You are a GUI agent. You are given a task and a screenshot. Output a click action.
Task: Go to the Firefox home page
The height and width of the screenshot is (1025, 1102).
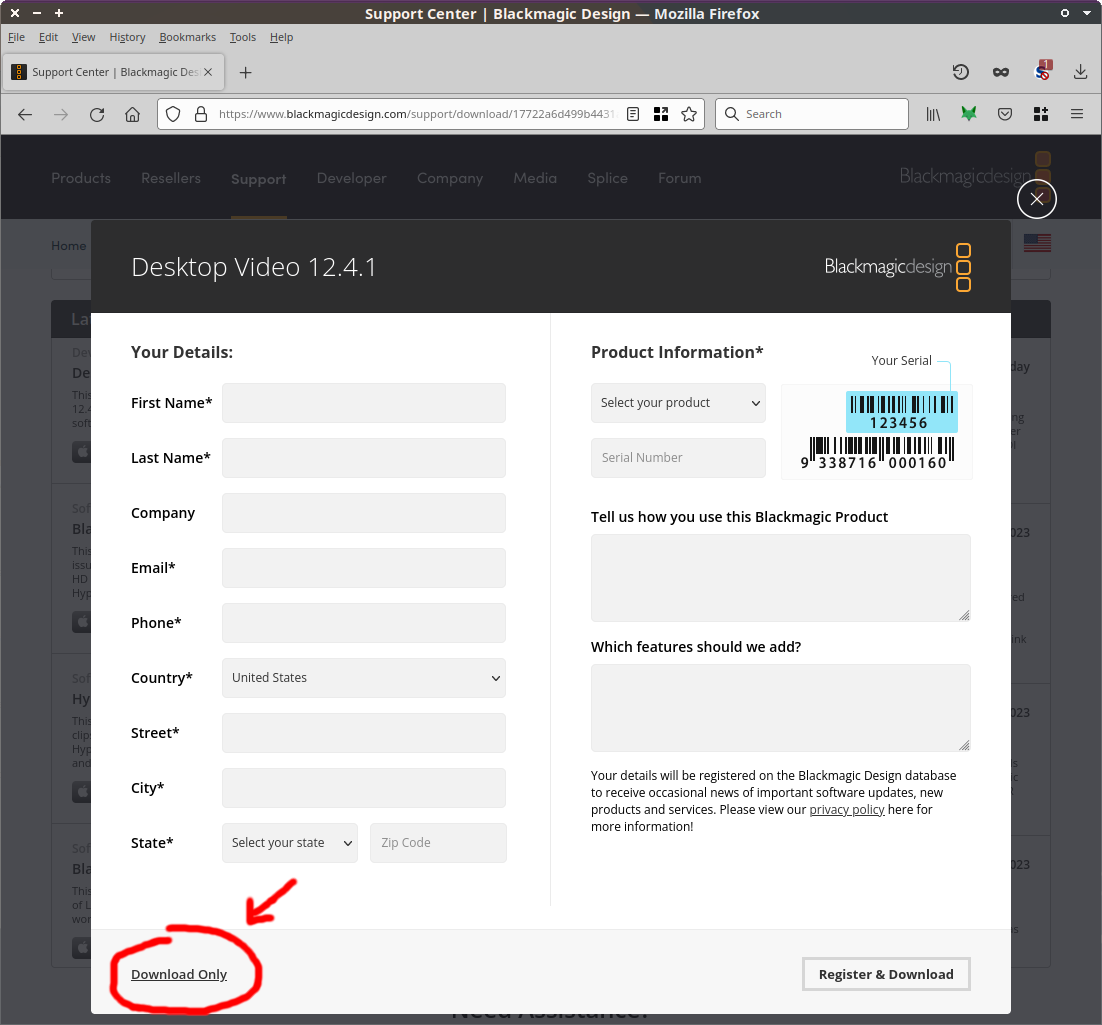[x=132, y=114]
